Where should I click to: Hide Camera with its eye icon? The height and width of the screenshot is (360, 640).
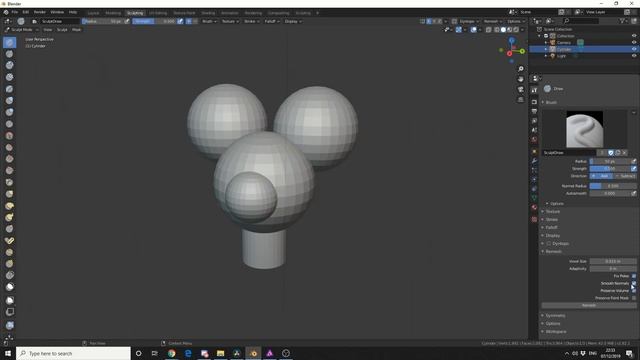pos(634,42)
